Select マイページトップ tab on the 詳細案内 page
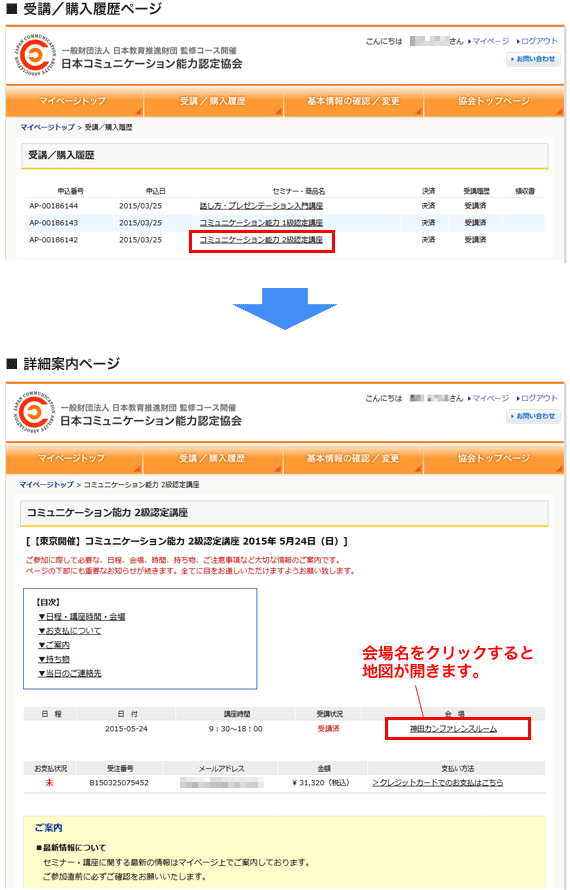Viewport: 570px width, 890px height. point(74,458)
